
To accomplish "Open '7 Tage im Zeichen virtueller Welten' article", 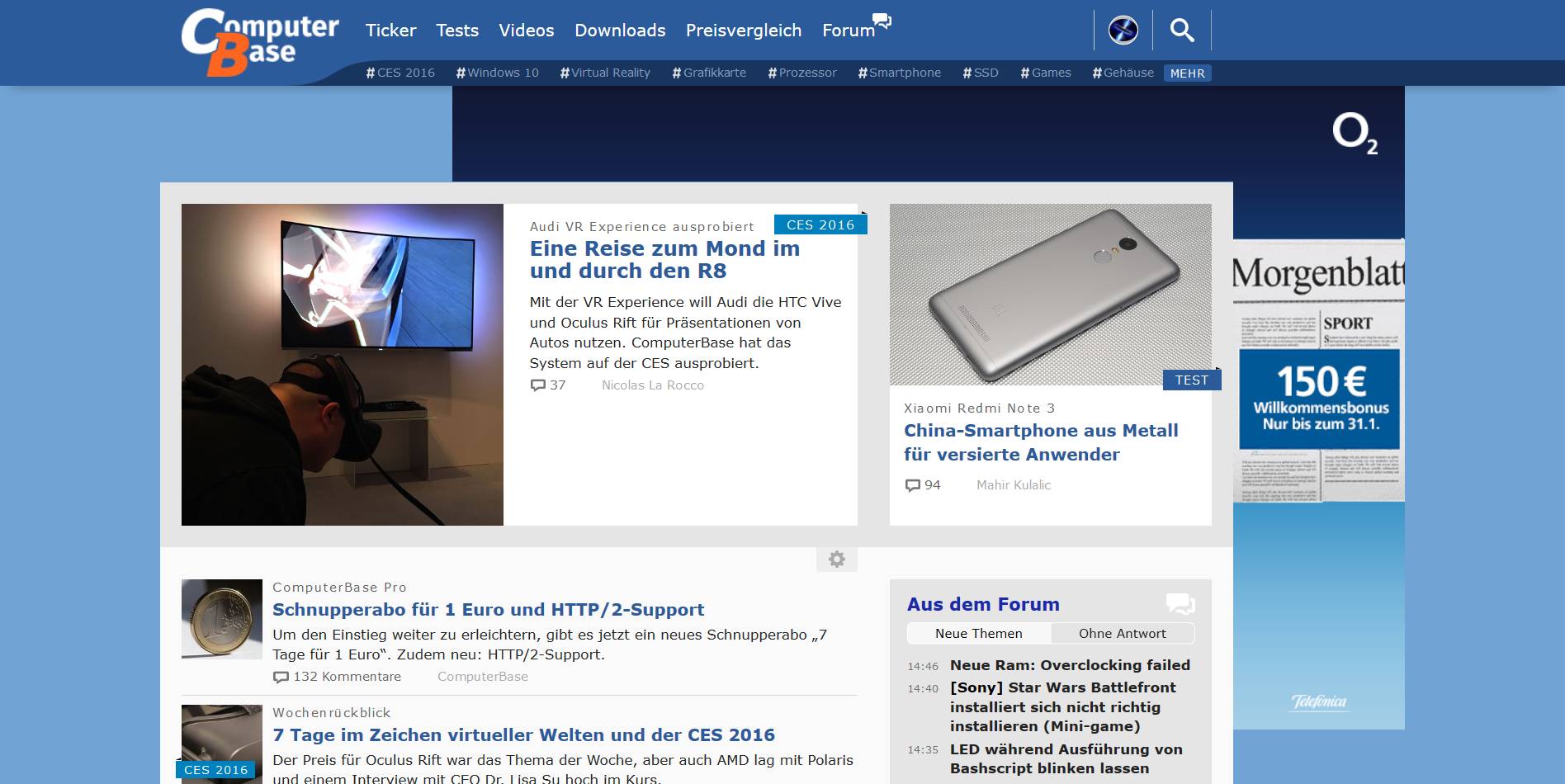I will (x=524, y=735).
